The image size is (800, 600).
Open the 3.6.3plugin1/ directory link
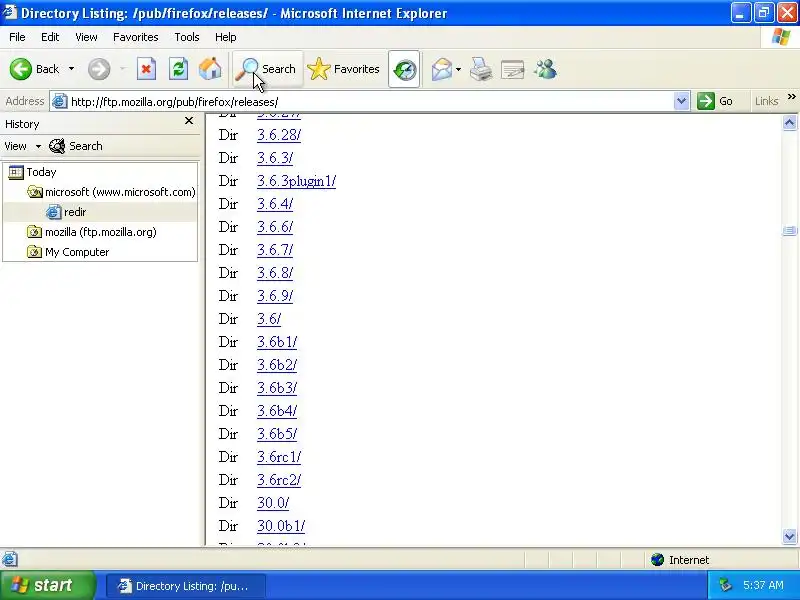[x=296, y=181]
